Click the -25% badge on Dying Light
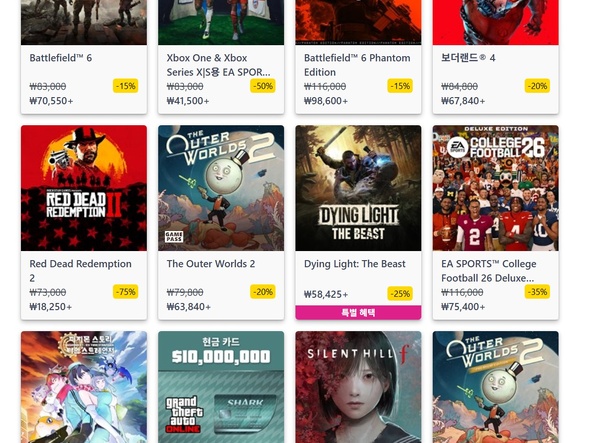 (x=400, y=293)
